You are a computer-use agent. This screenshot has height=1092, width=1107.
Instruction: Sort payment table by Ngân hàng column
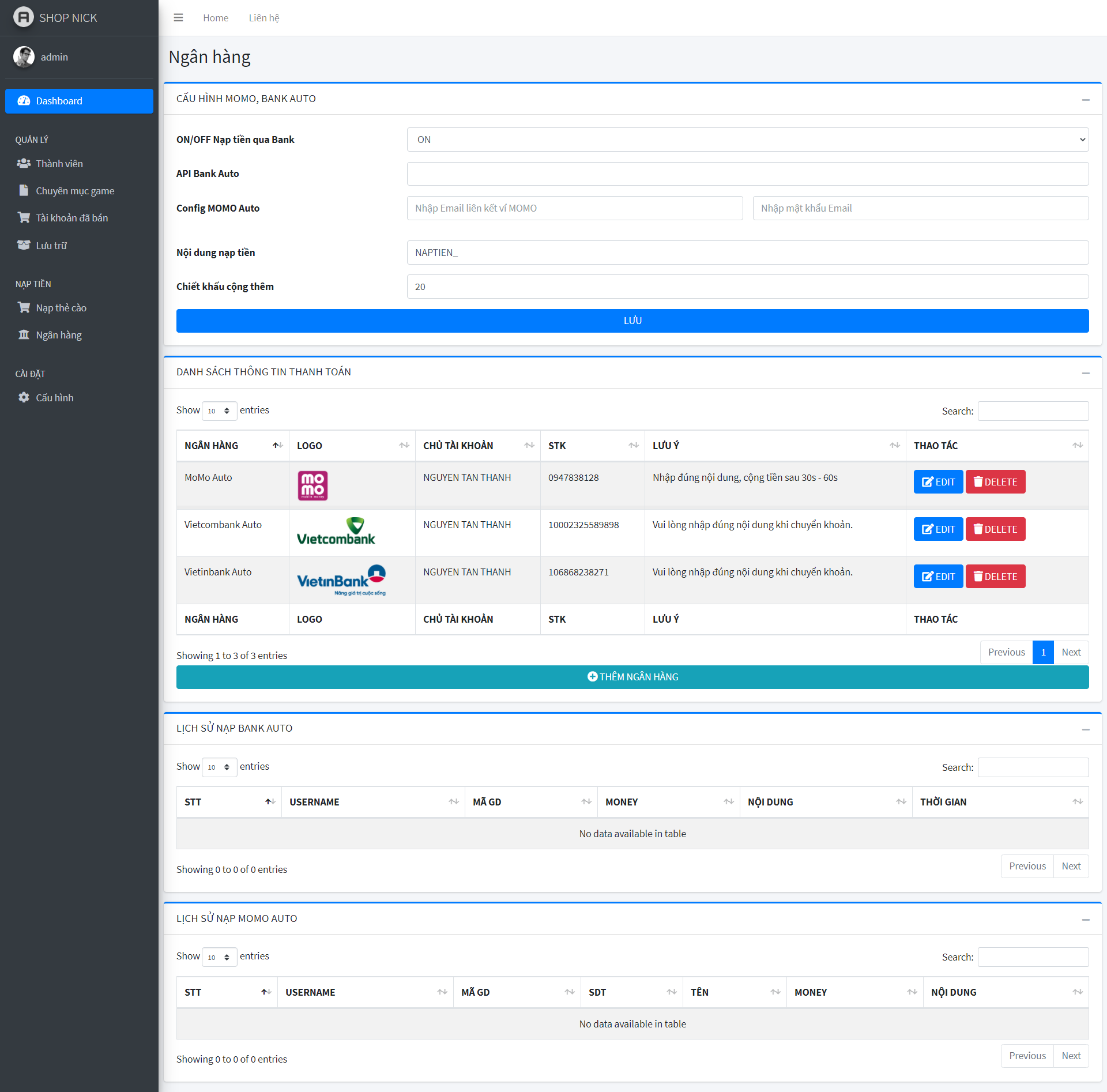coord(232,446)
